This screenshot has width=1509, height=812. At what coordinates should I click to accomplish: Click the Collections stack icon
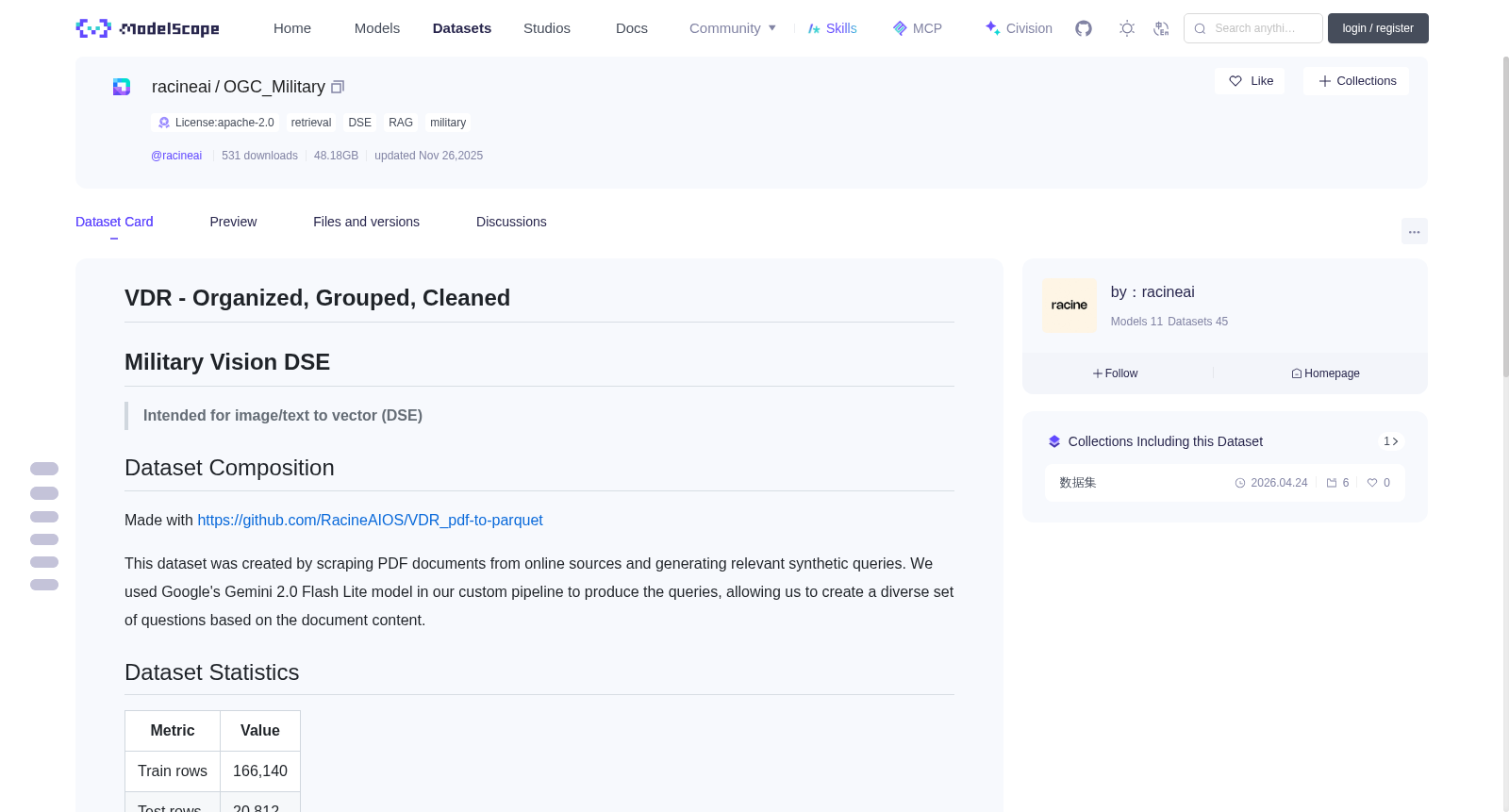(x=1054, y=441)
